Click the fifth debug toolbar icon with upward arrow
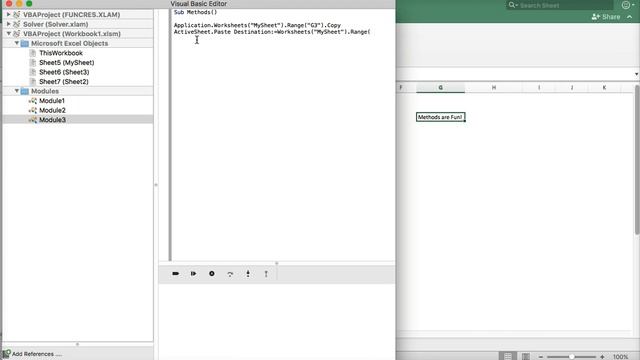This screenshot has height=360, width=640. pyautogui.click(x=248, y=273)
